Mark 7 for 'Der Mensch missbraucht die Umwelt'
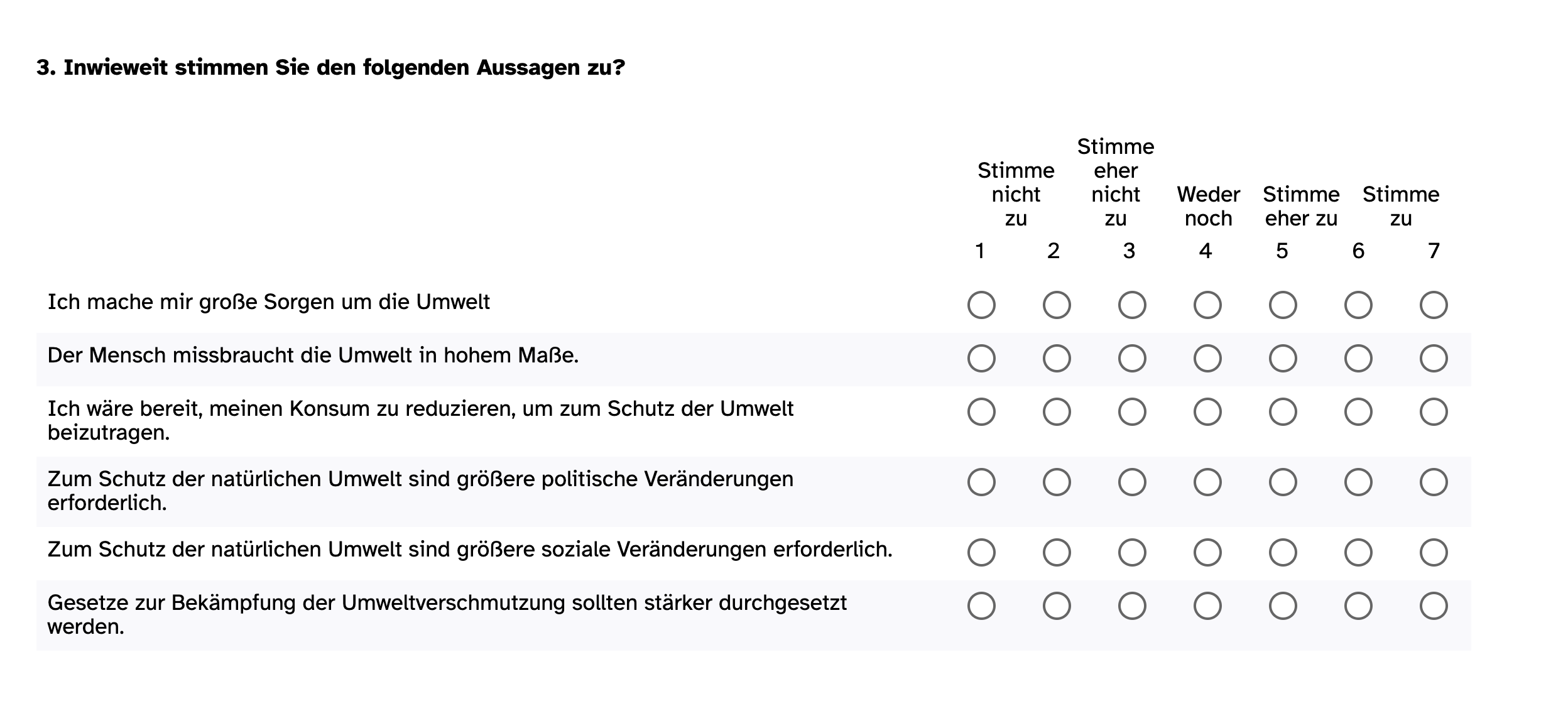Image resolution: width=1568 pixels, height=706 pixels. point(1434,359)
